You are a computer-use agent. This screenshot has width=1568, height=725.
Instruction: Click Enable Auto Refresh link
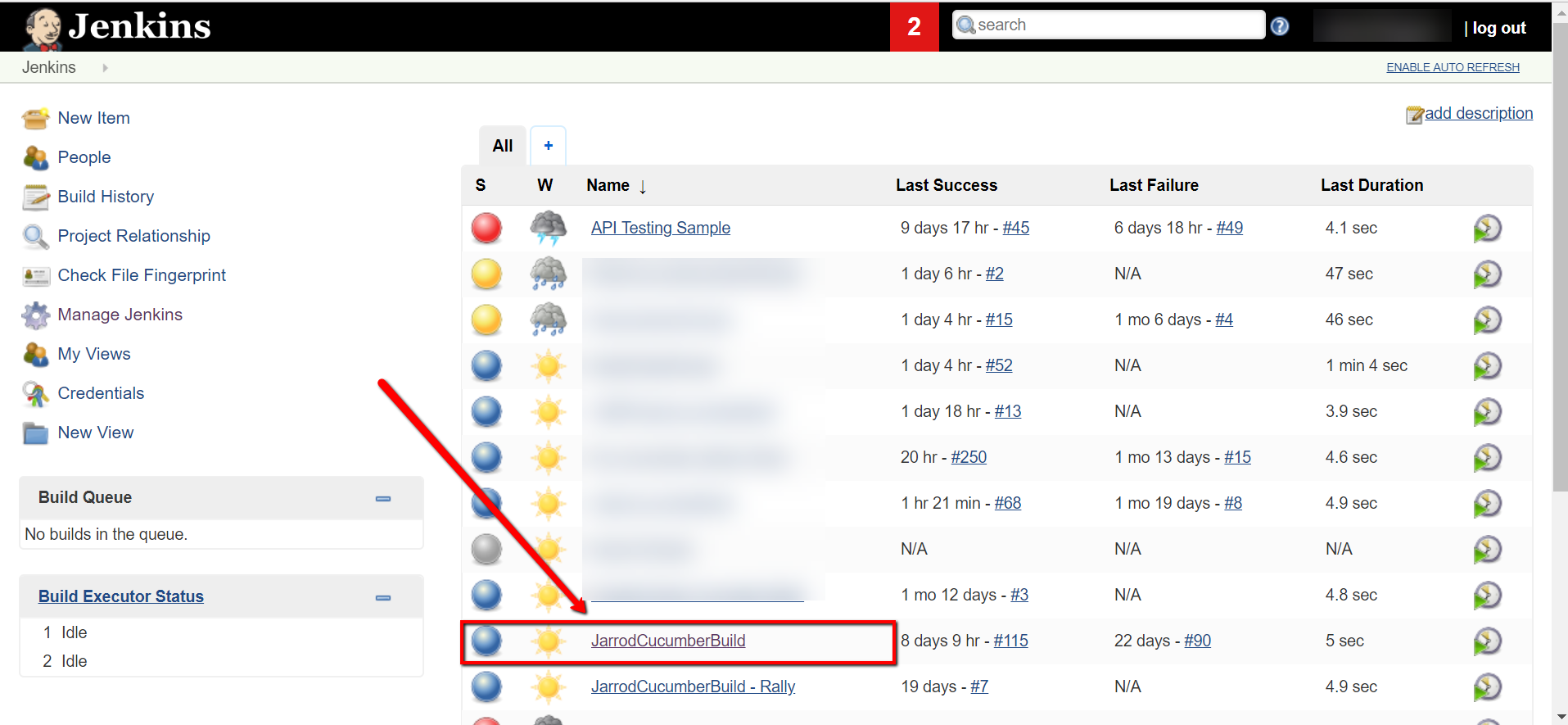click(x=1453, y=67)
